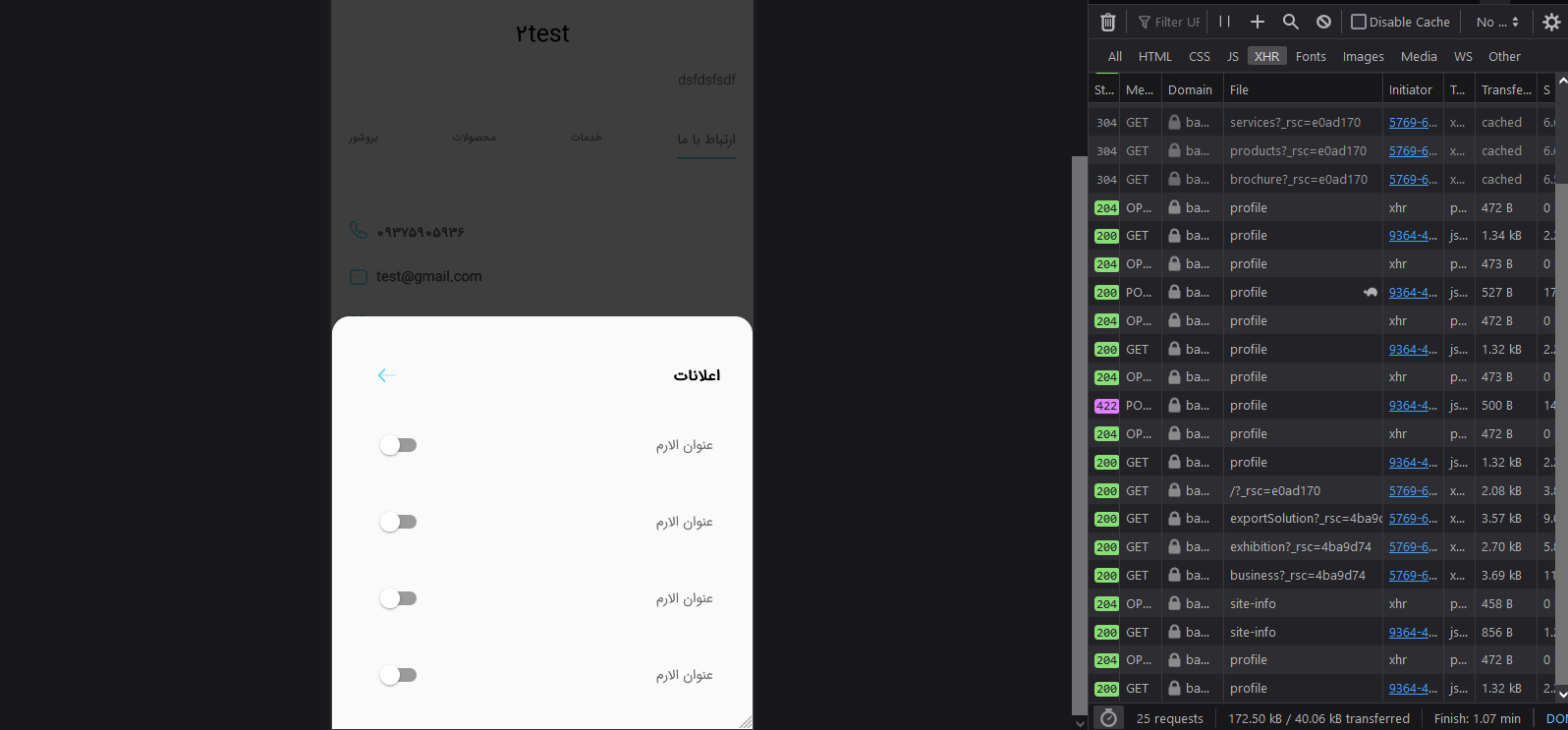Show All request types
This screenshot has height=730, width=1568.
pyautogui.click(x=1115, y=56)
